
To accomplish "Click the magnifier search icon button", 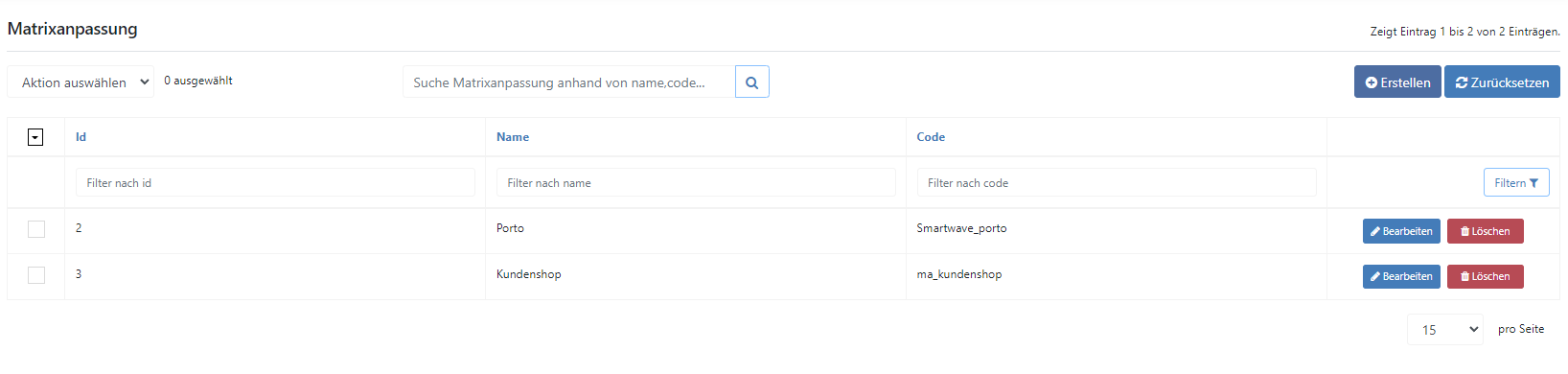I will point(752,82).
